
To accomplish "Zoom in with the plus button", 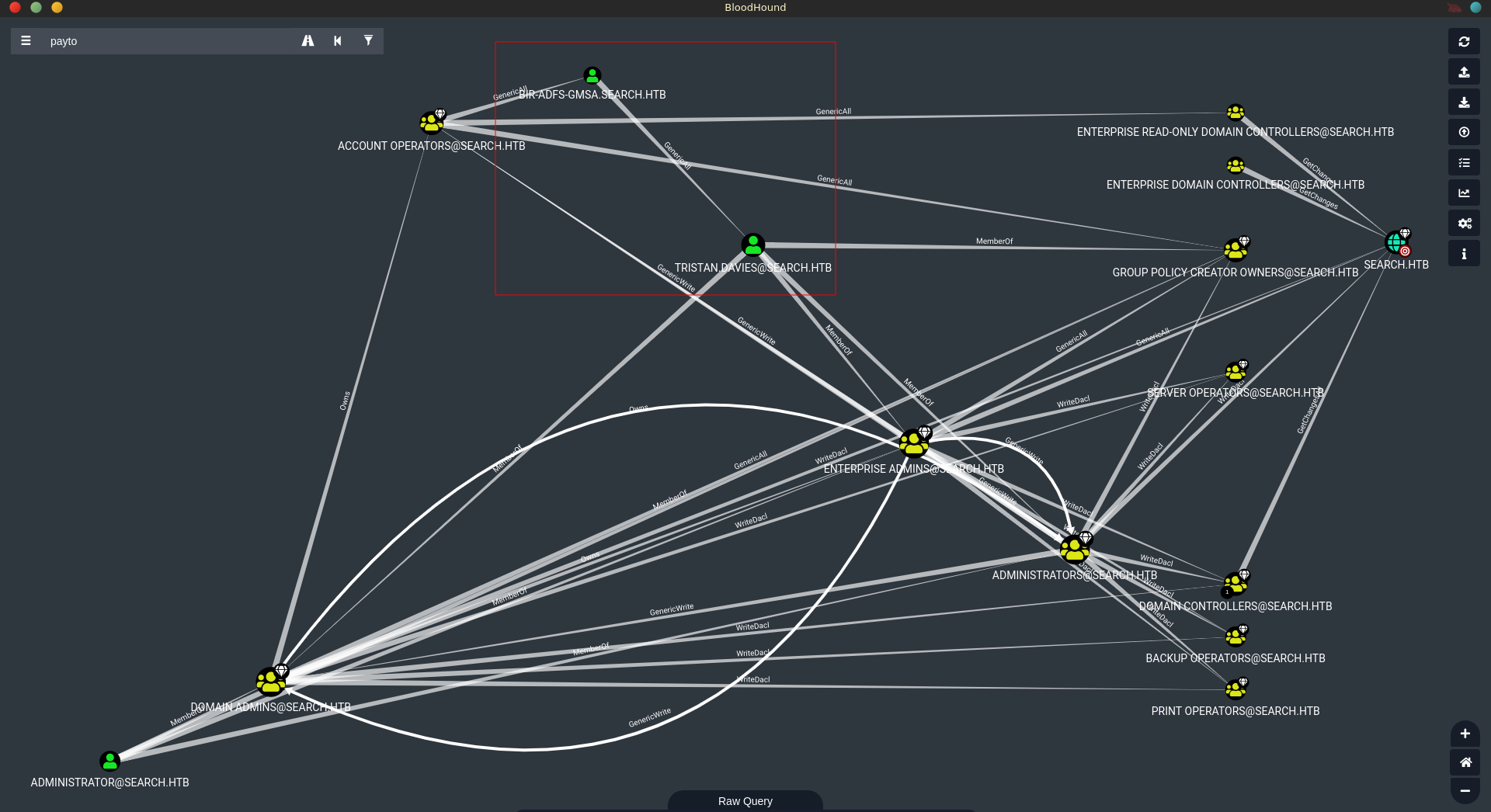I will 1465,734.
